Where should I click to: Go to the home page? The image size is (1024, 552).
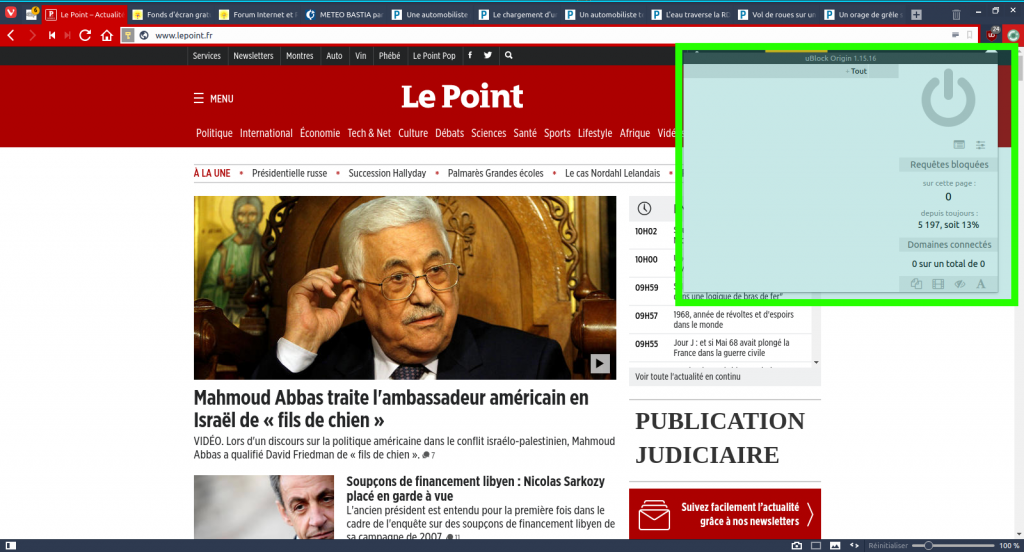point(106,35)
